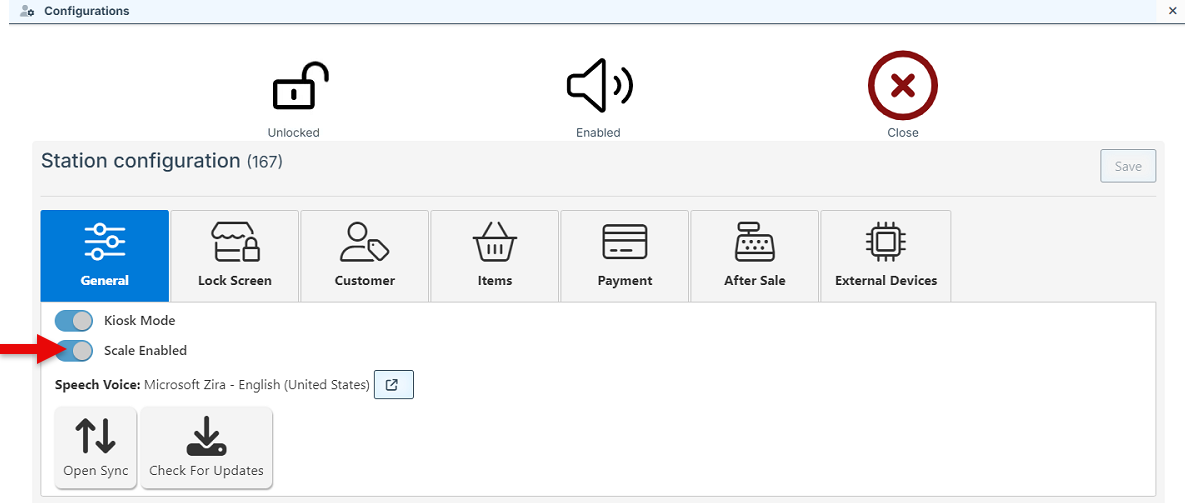Click the Microsoft Zira speech voice text
The image size is (1185, 503).
click(x=257, y=385)
